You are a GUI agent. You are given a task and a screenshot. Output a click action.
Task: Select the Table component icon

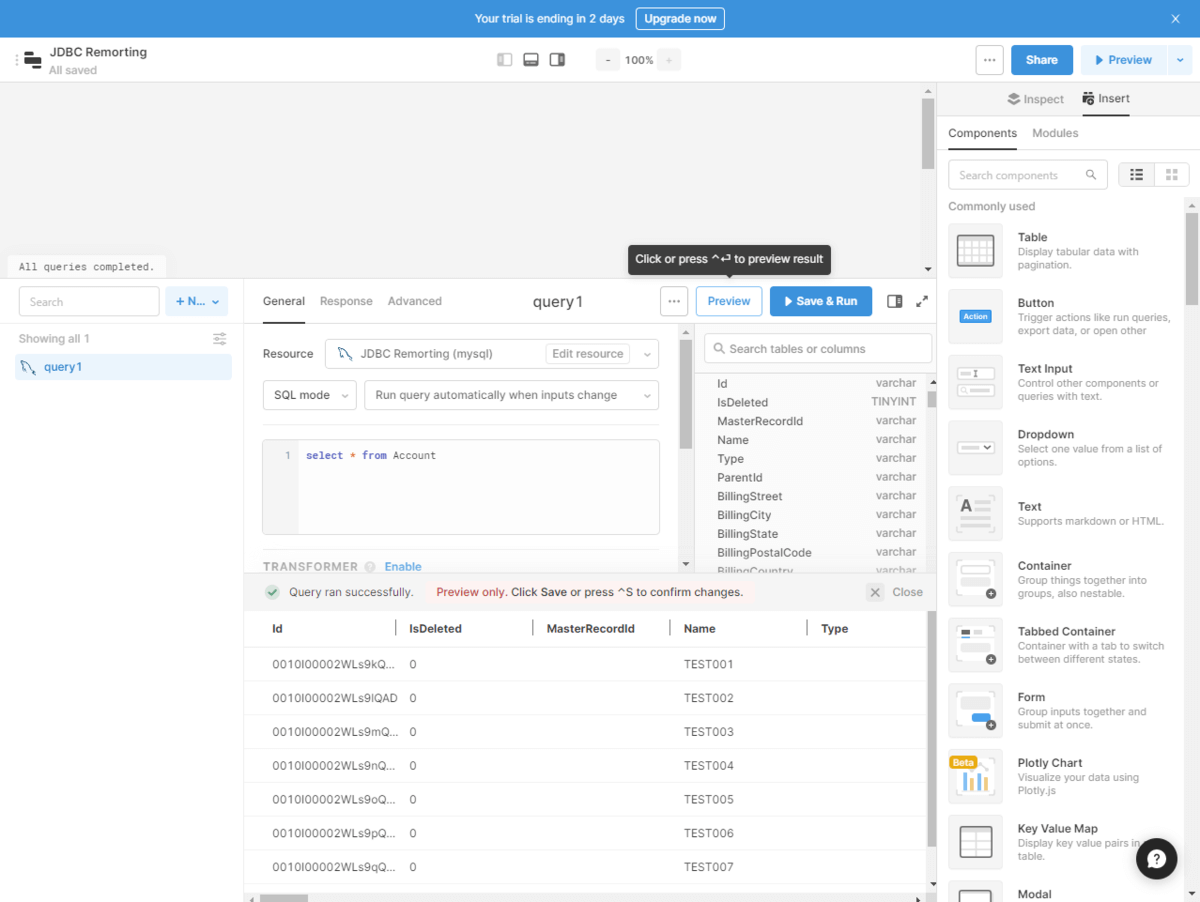click(975, 250)
